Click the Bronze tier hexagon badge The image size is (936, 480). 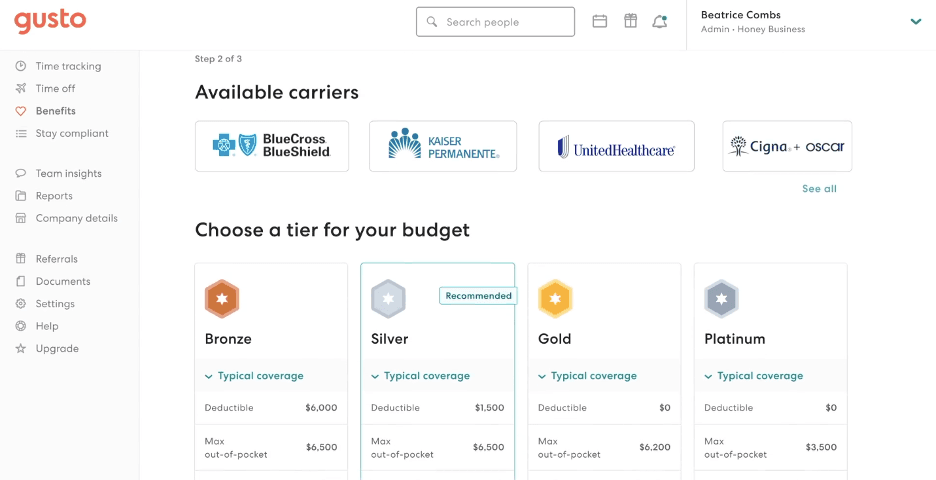[x=222, y=299]
